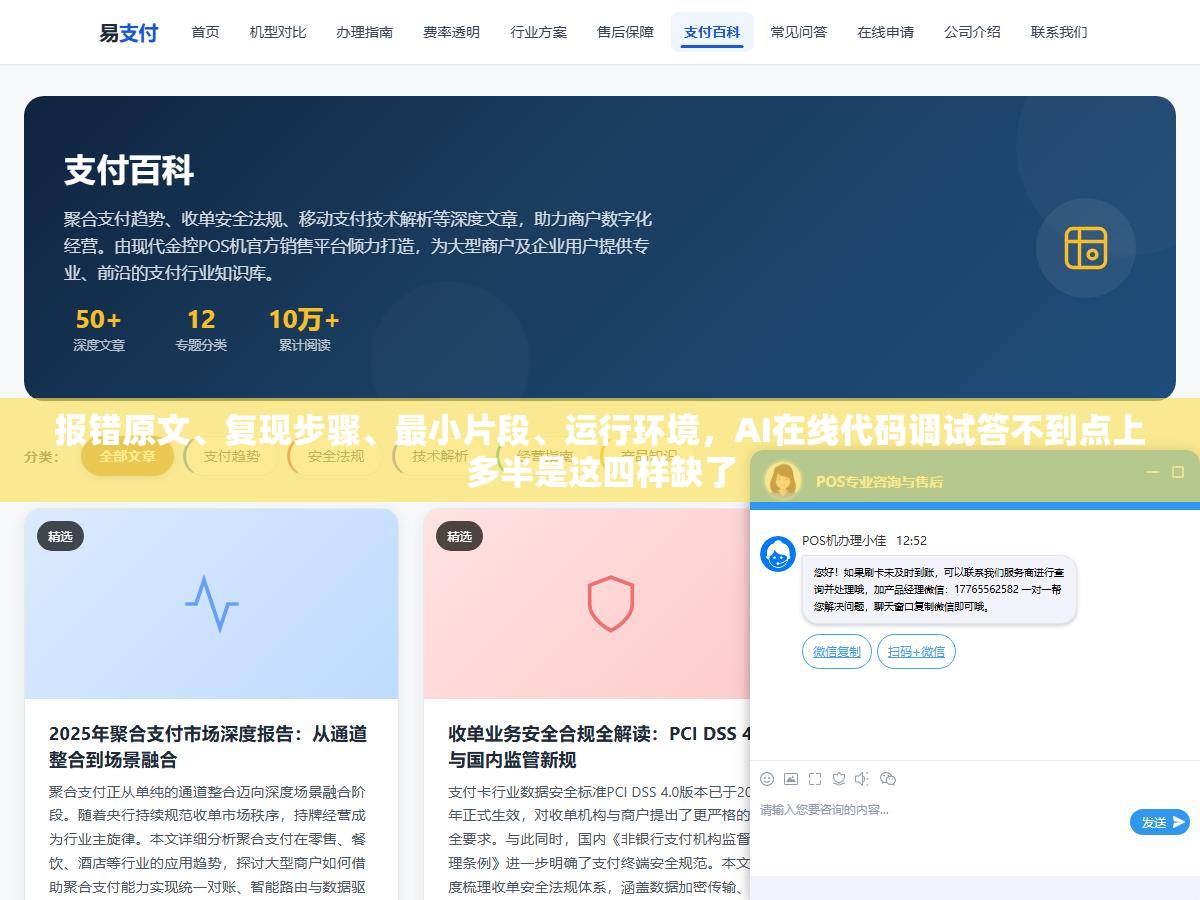Screen dimensions: 1200x900
Task: Click the screenshot capture icon in chat
Action: coord(815,778)
